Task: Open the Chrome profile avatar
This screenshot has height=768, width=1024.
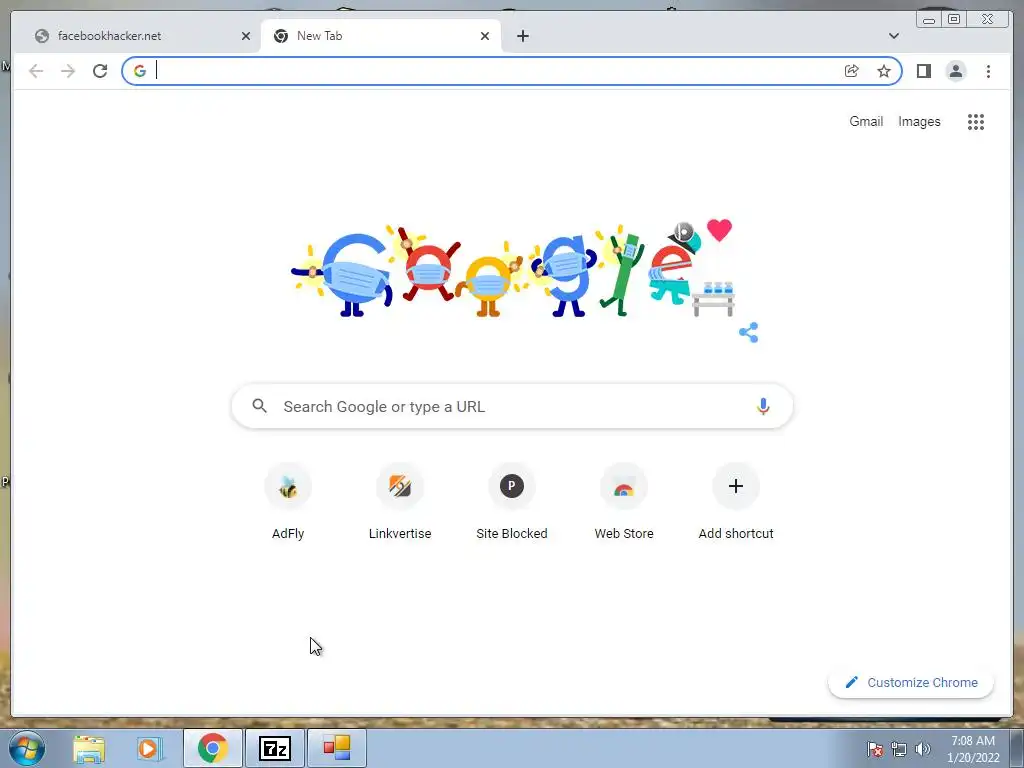Action: tap(955, 71)
